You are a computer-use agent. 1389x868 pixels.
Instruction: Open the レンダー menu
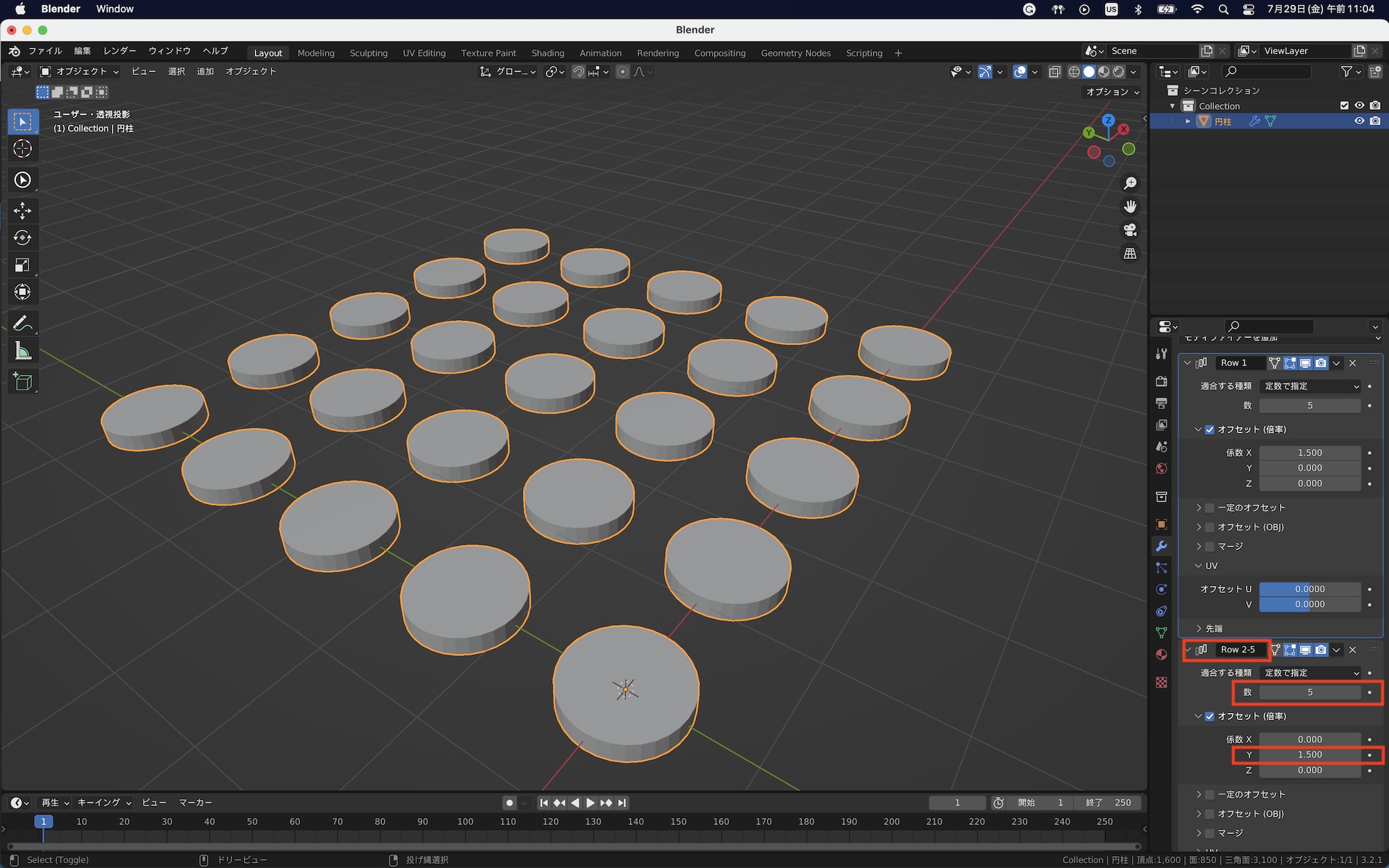[119, 51]
